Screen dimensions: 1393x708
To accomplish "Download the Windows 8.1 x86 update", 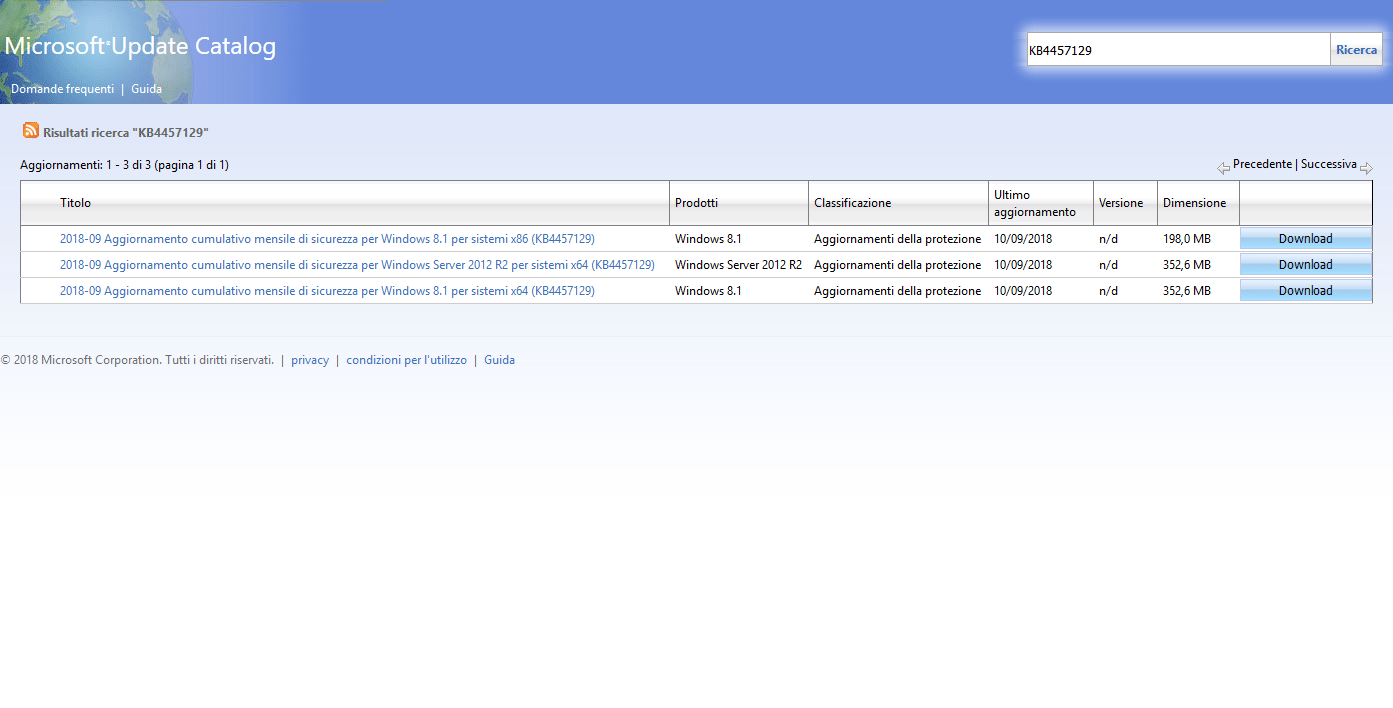I will point(1305,239).
